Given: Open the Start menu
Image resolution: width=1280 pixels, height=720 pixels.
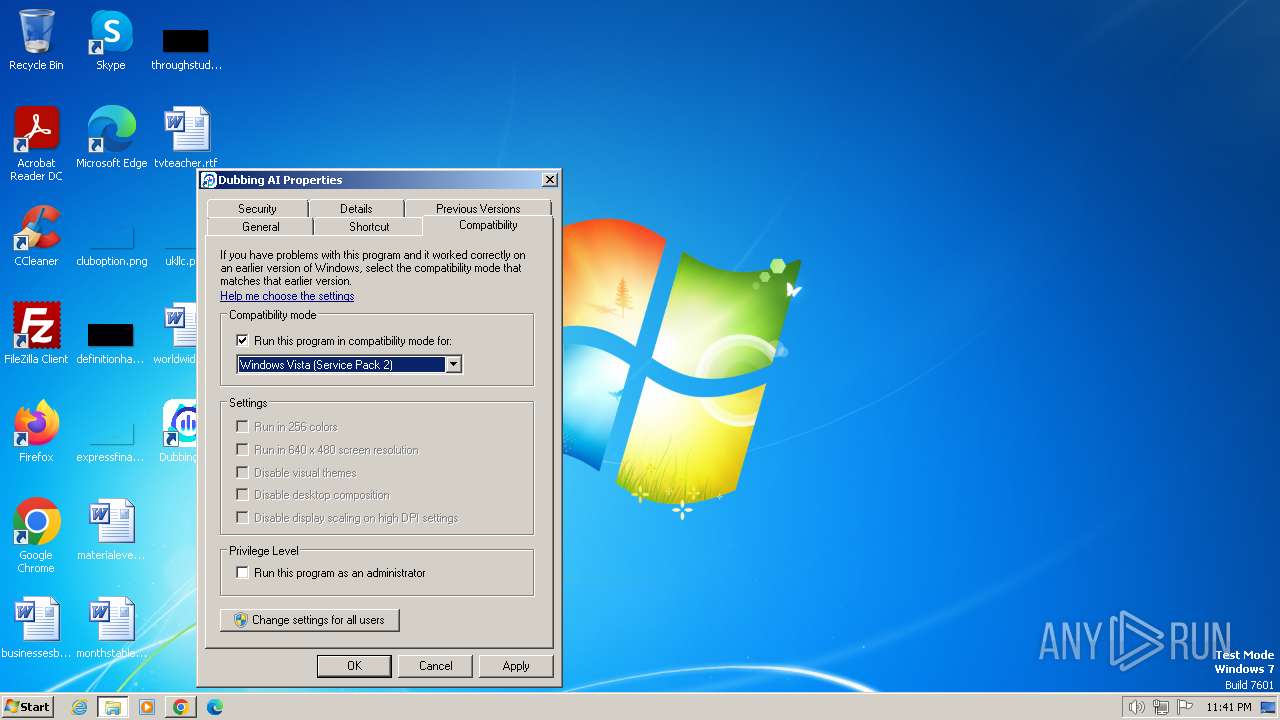Looking at the screenshot, I should [27, 707].
